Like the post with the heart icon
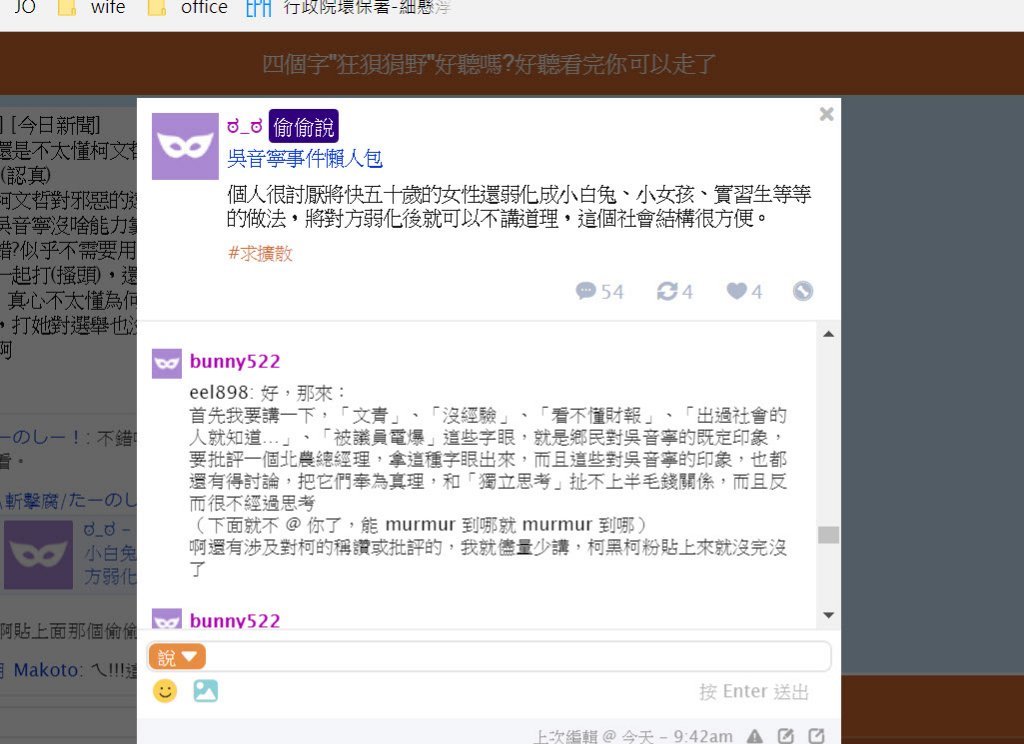The width and height of the screenshot is (1024, 744). (x=744, y=291)
